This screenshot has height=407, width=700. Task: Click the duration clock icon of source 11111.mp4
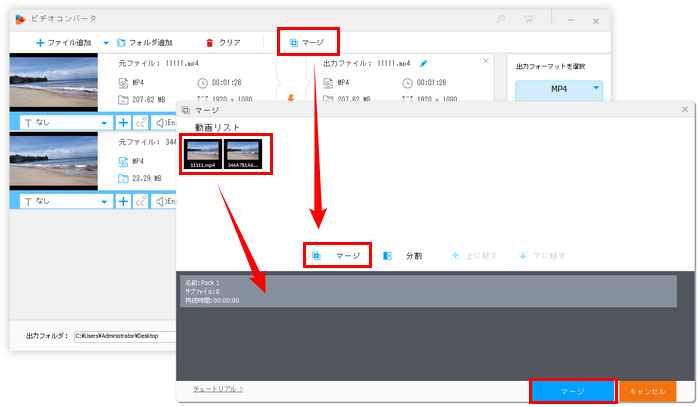203,83
